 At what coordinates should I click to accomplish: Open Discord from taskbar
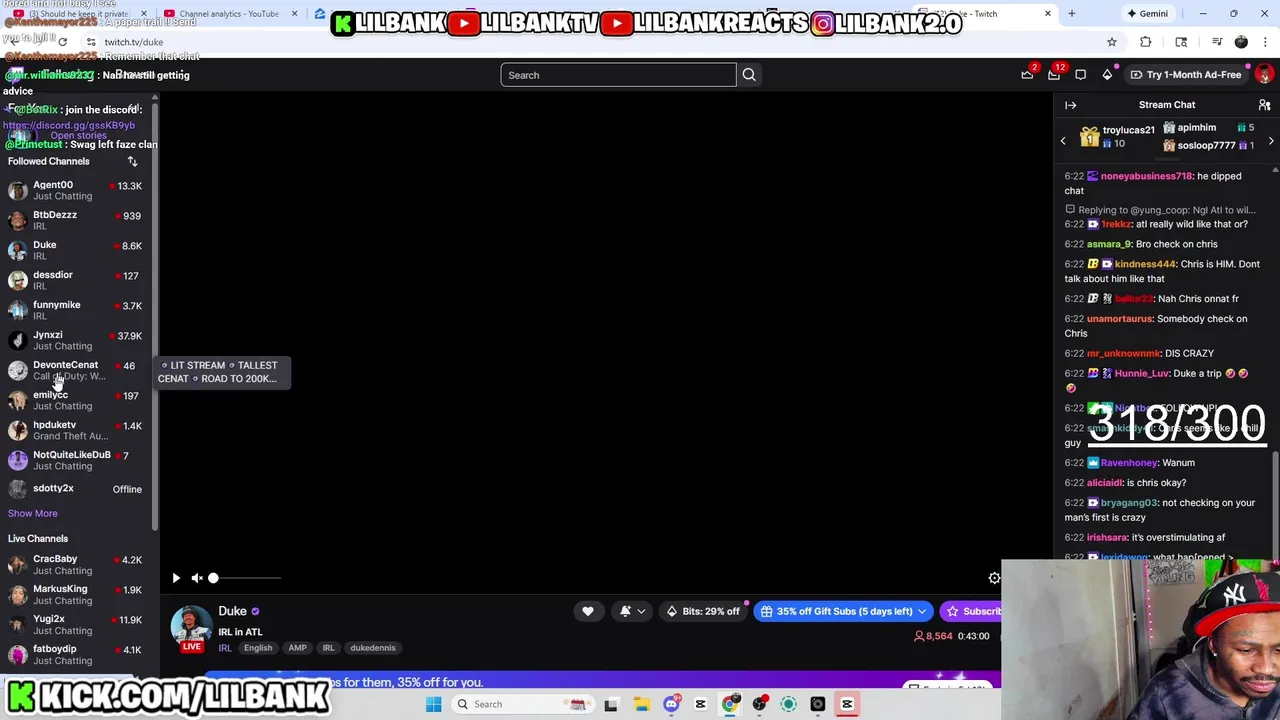tap(671, 704)
